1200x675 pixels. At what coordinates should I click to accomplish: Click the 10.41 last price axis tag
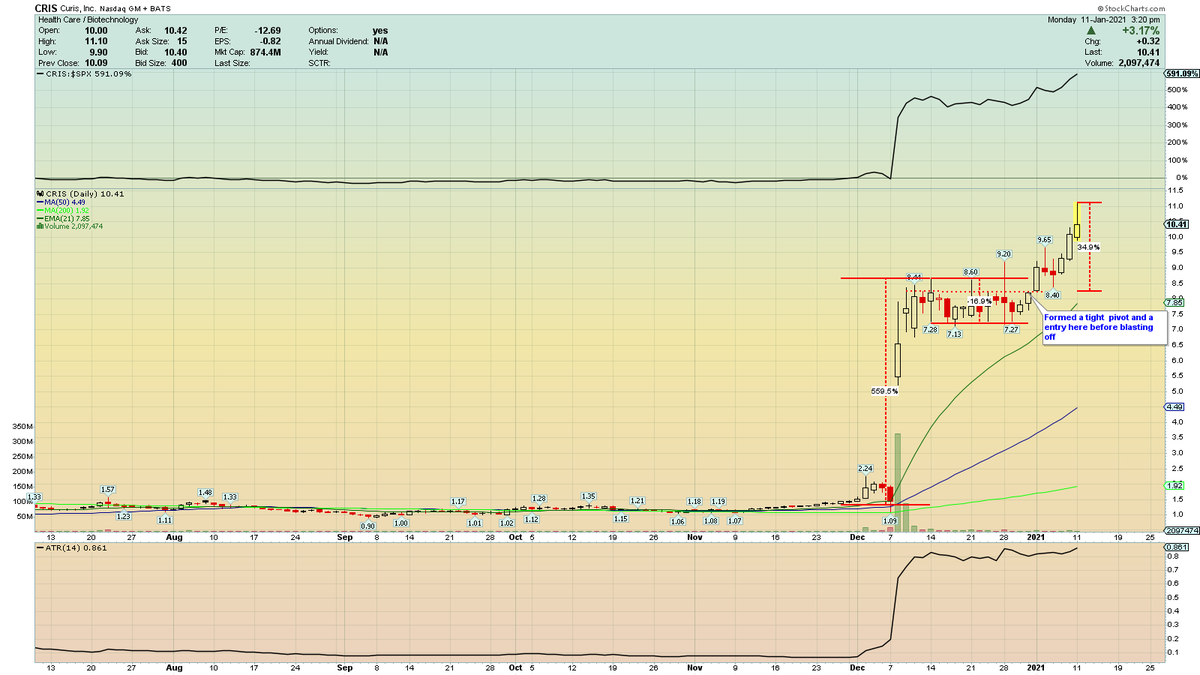tap(1175, 224)
